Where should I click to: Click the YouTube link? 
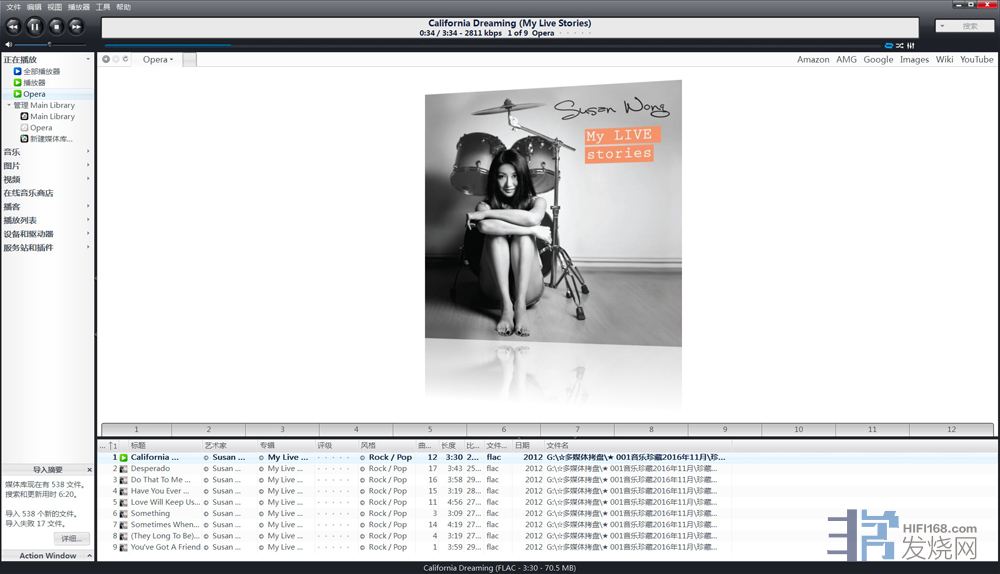(976, 60)
